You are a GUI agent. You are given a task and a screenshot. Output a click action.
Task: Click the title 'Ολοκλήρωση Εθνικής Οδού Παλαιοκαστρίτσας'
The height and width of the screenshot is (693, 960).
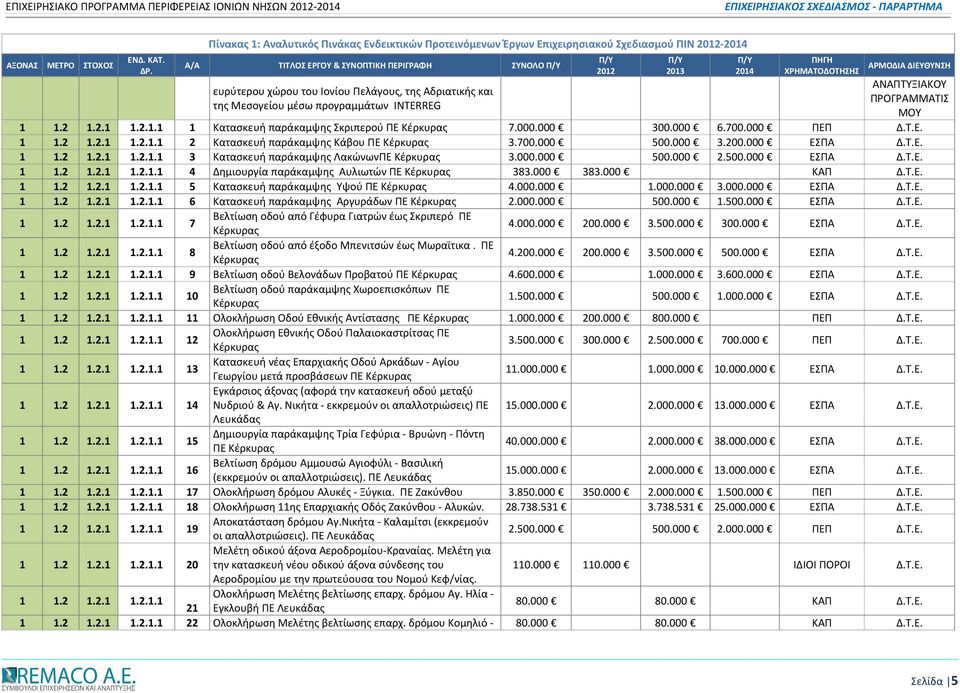coord(331,340)
